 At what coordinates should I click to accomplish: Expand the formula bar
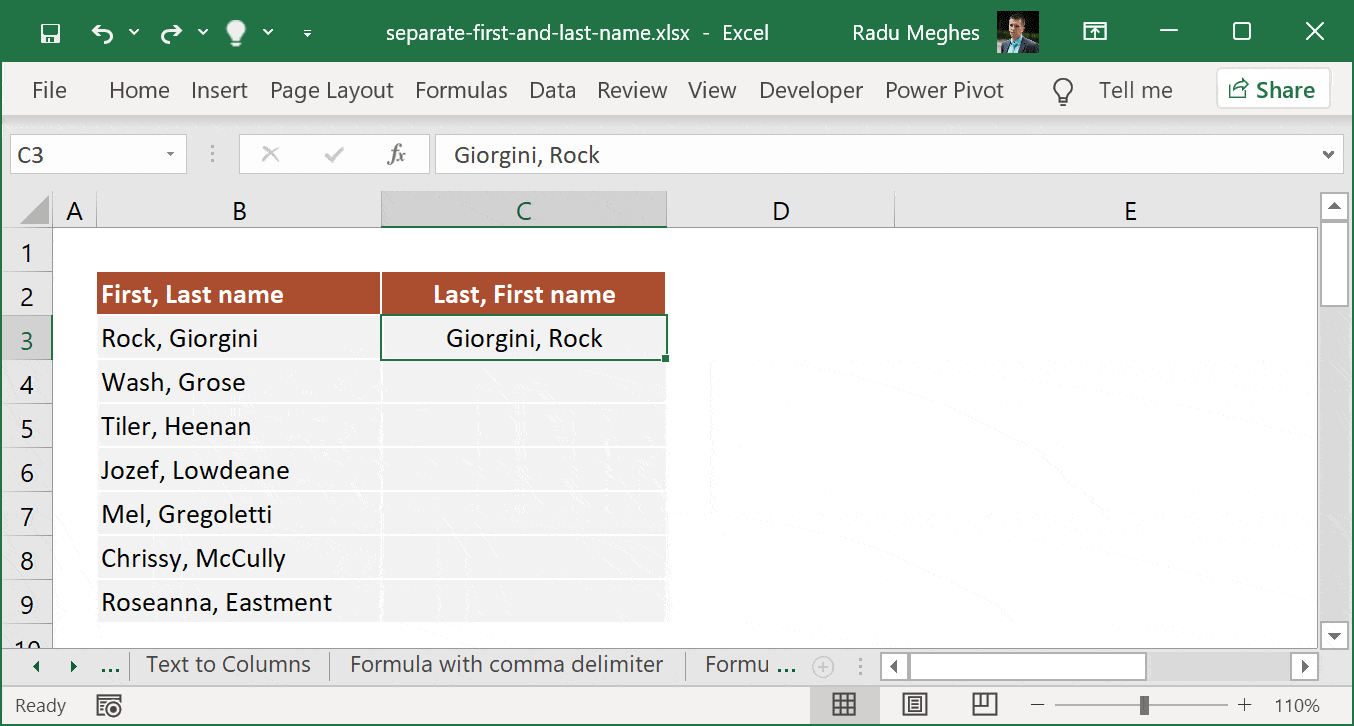tap(1327, 154)
